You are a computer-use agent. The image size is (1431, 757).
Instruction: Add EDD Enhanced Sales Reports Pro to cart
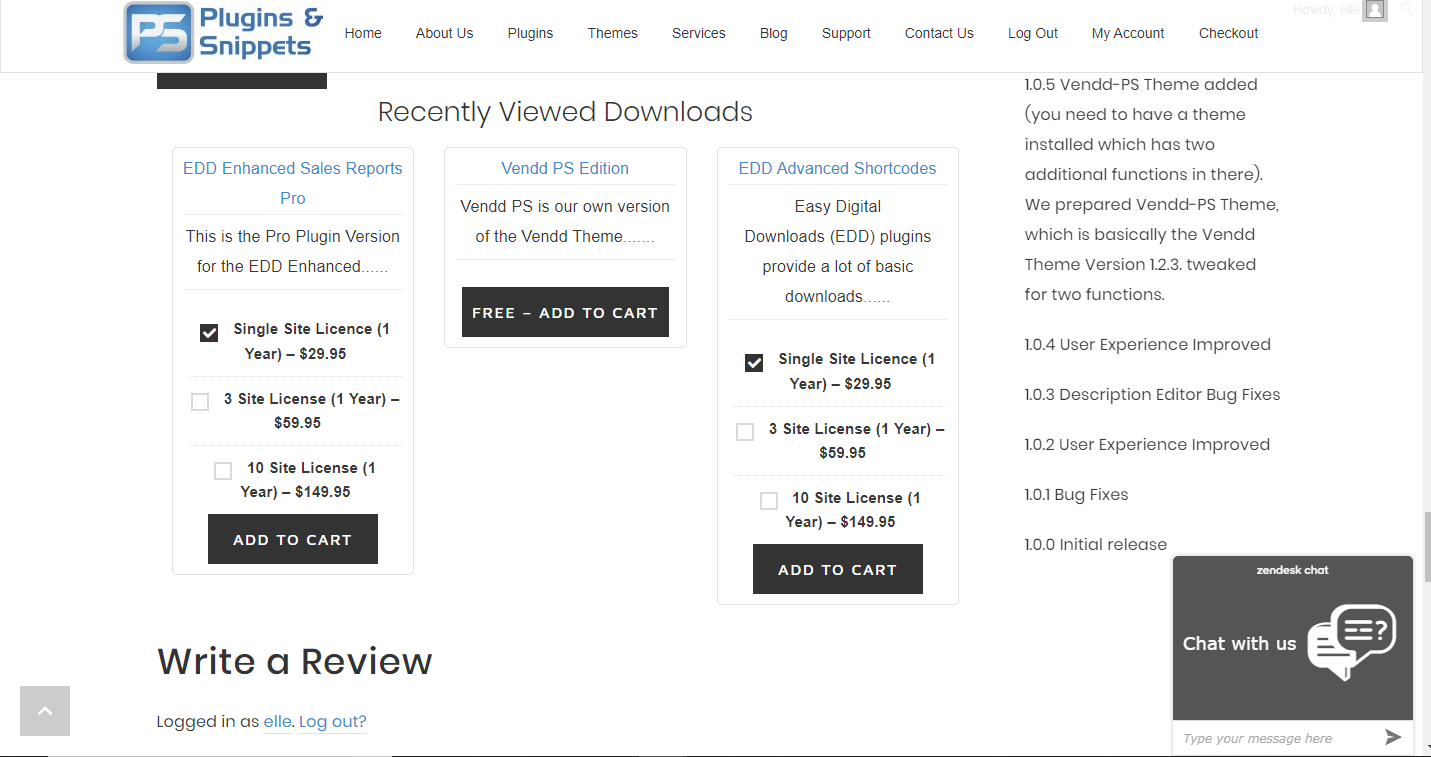293,539
